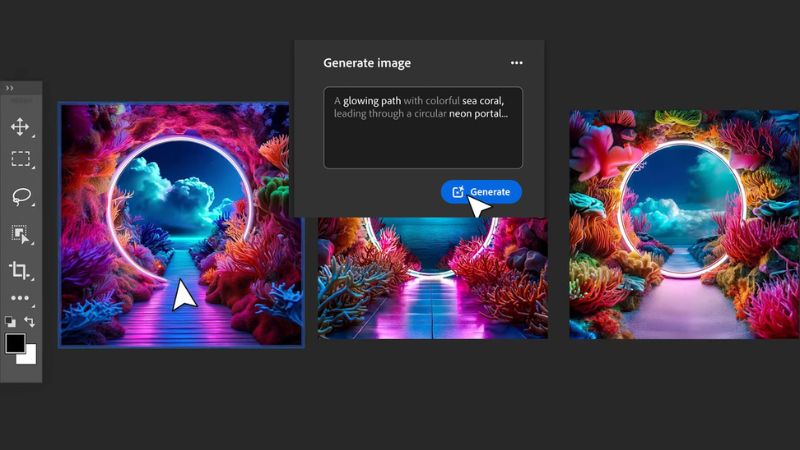Click the Generate image panel title
Viewport: 800px width, 450px height.
point(367,63)
